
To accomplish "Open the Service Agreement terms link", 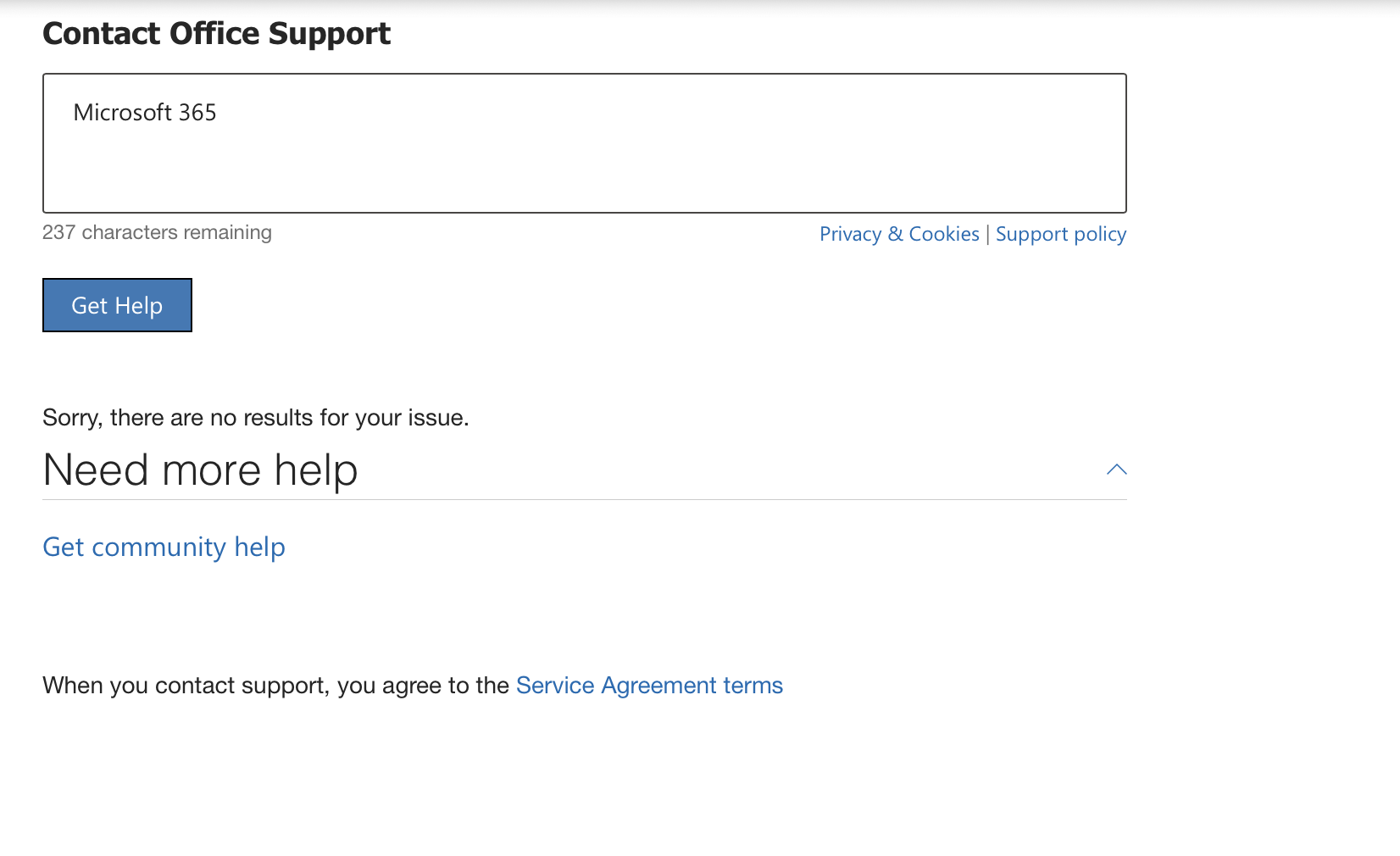I will pyautogui.click(x=649, y=686).
